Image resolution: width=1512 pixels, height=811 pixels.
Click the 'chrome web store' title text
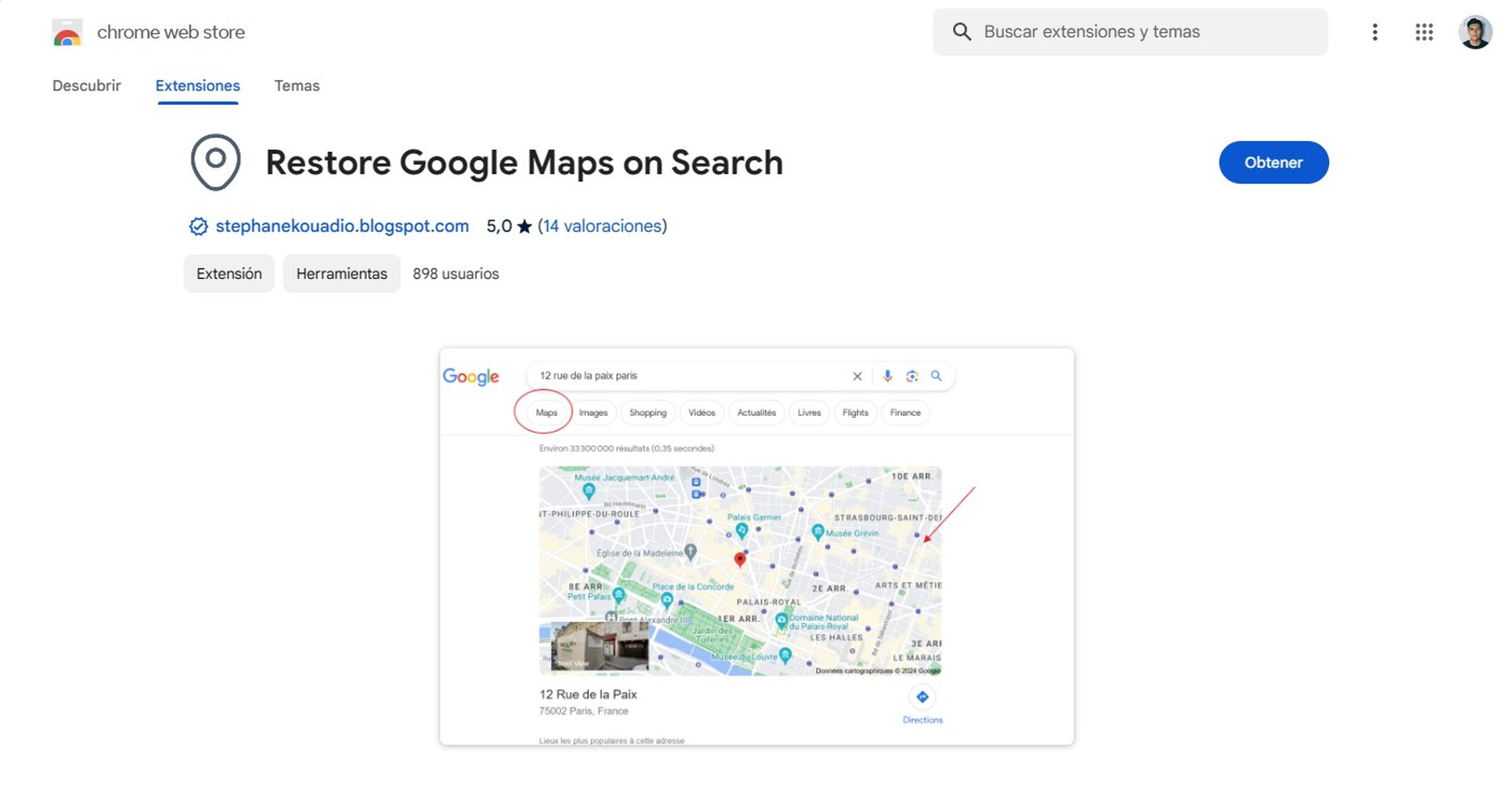point(171,32)
